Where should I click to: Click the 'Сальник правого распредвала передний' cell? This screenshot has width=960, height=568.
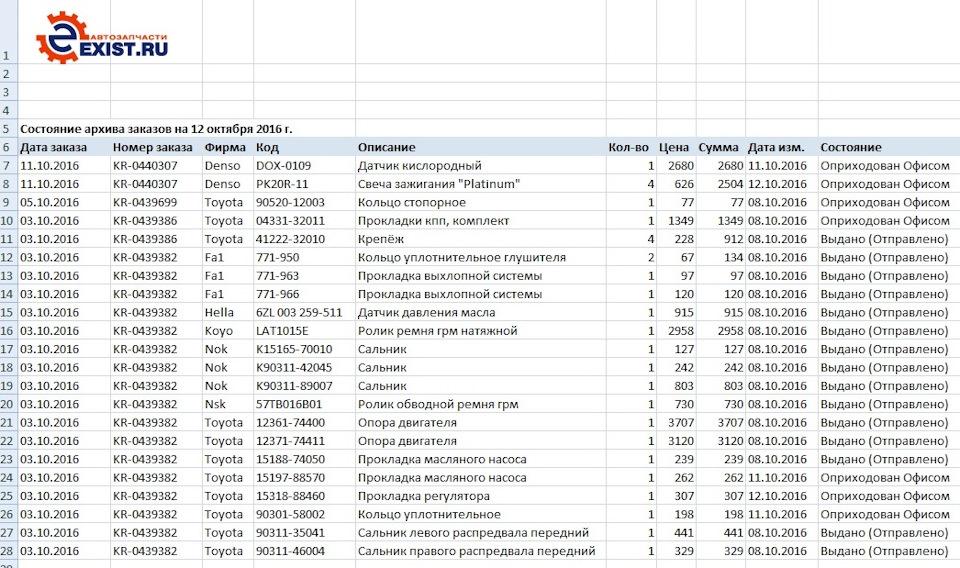coord(476,551)
